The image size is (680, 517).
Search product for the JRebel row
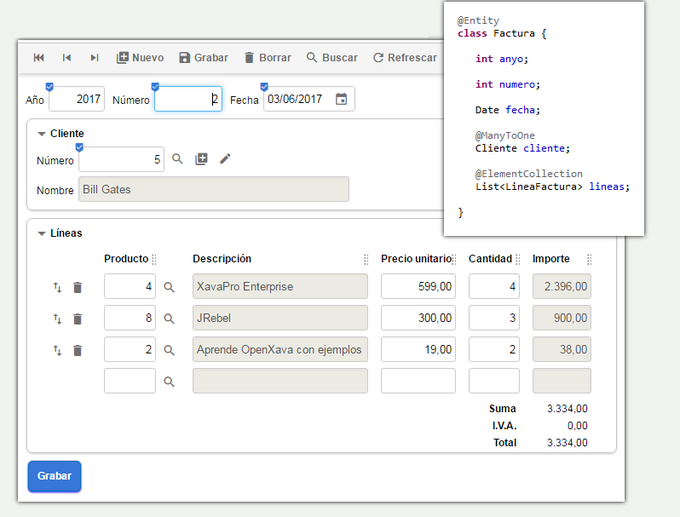(169, 319)
